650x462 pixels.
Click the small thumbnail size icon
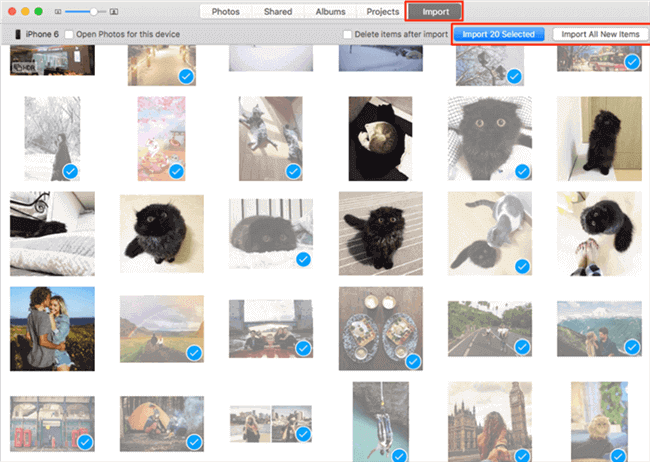pyautogui.click(x=58, y=12)
